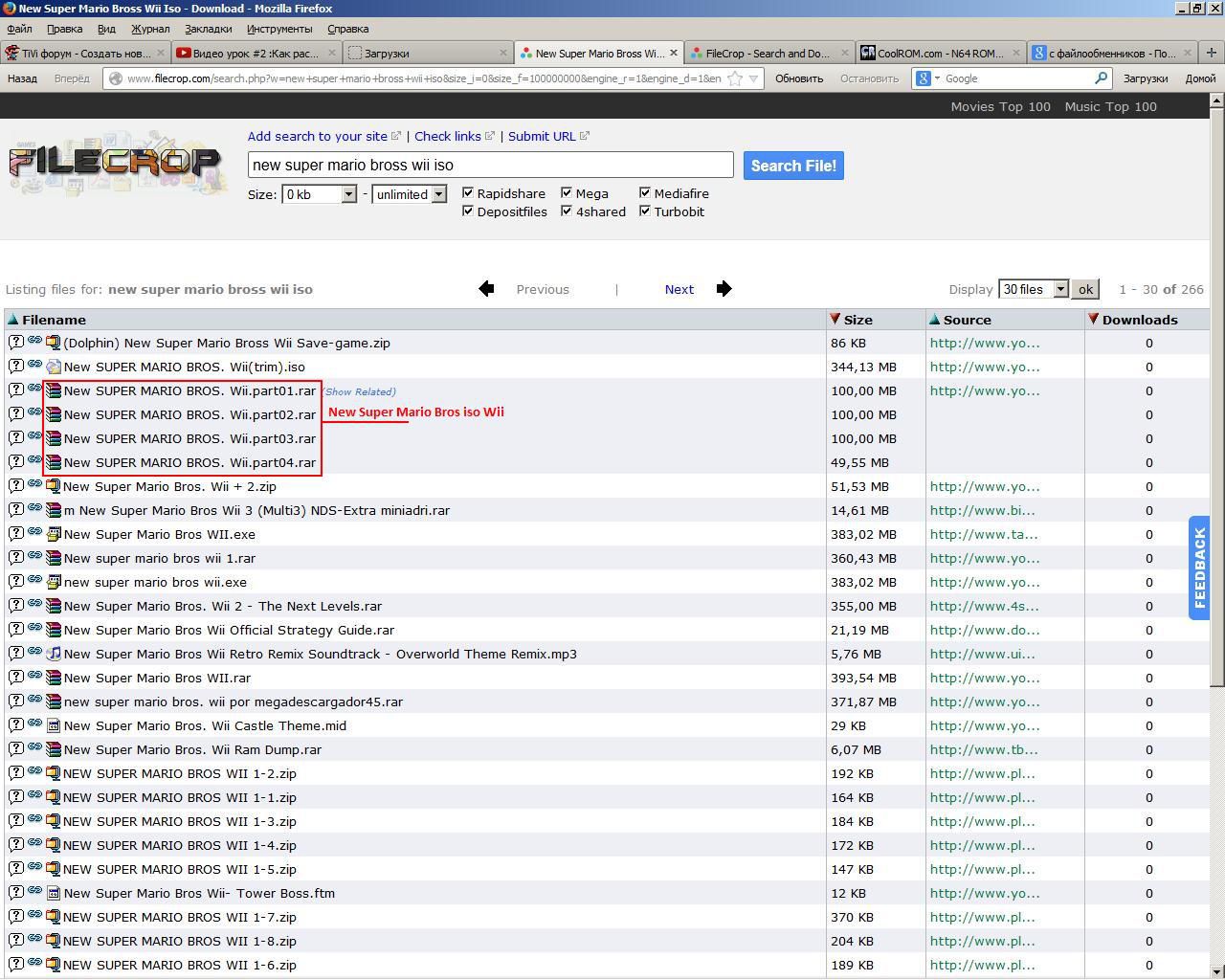The height and width of the screenshot is (980, 1225).
Task: Toggle the Mediafire checkbox
Action: (x=645, y=192)
